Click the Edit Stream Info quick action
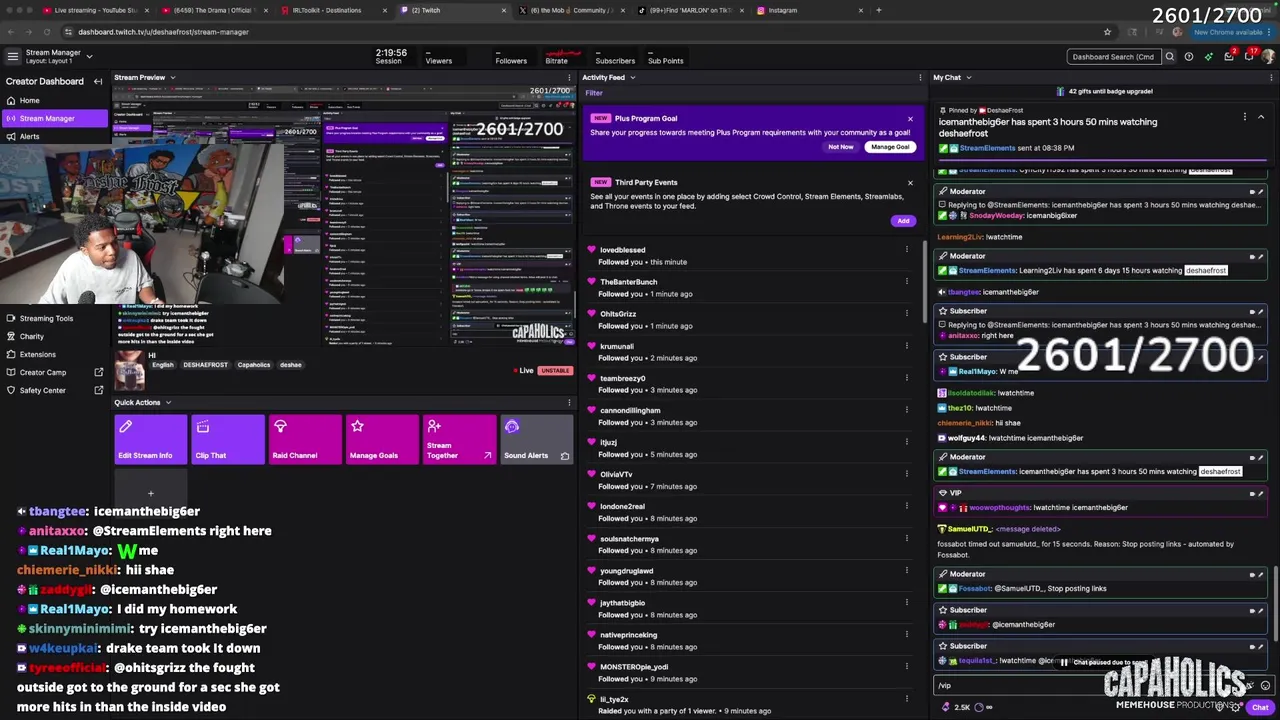 tap(150, 440)
